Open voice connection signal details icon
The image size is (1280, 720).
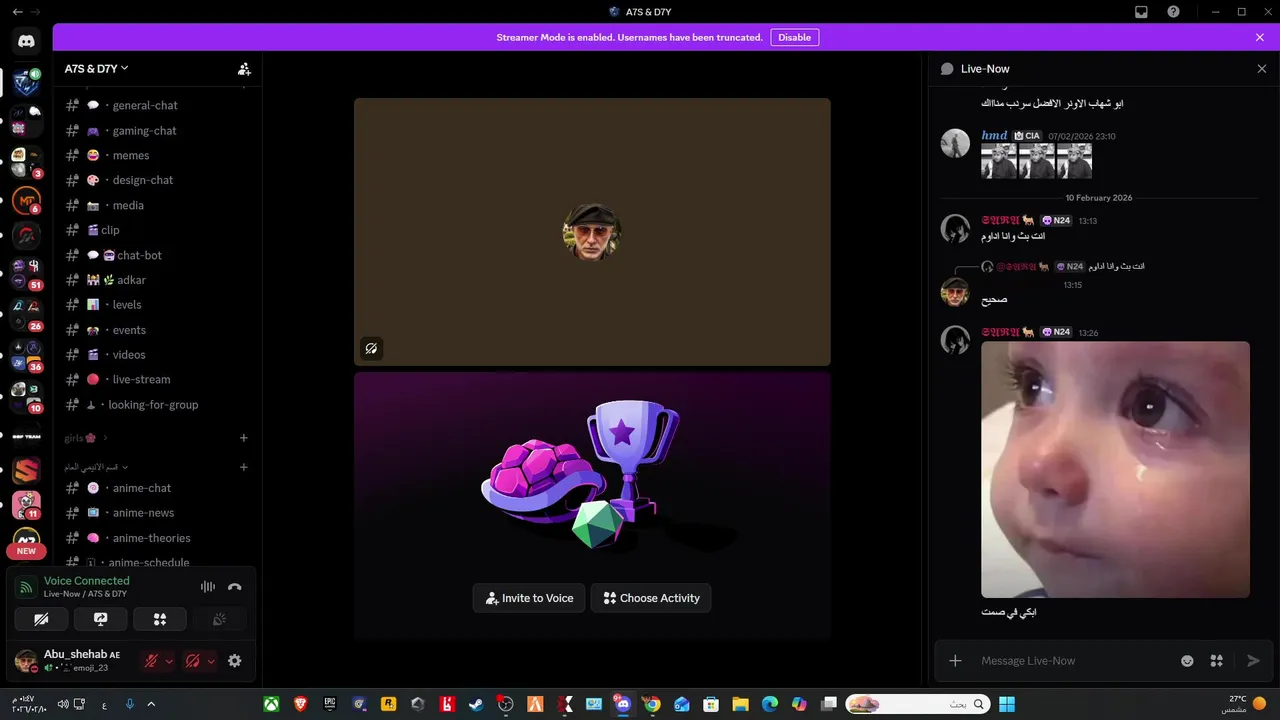coord(26,587)
